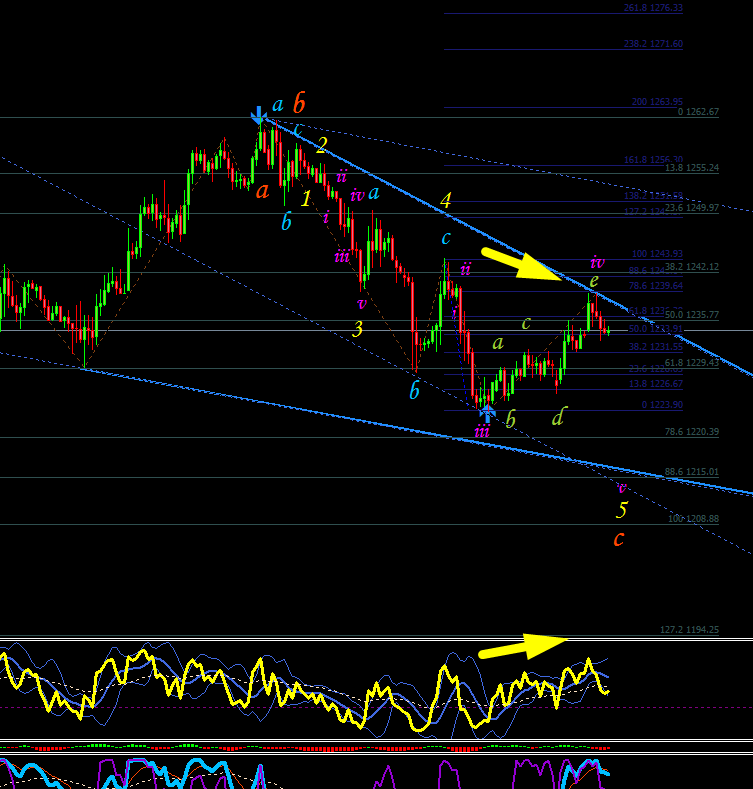Click the blue down-arrow marker at the chart high
753x789 pixels.
pos(259,115)
